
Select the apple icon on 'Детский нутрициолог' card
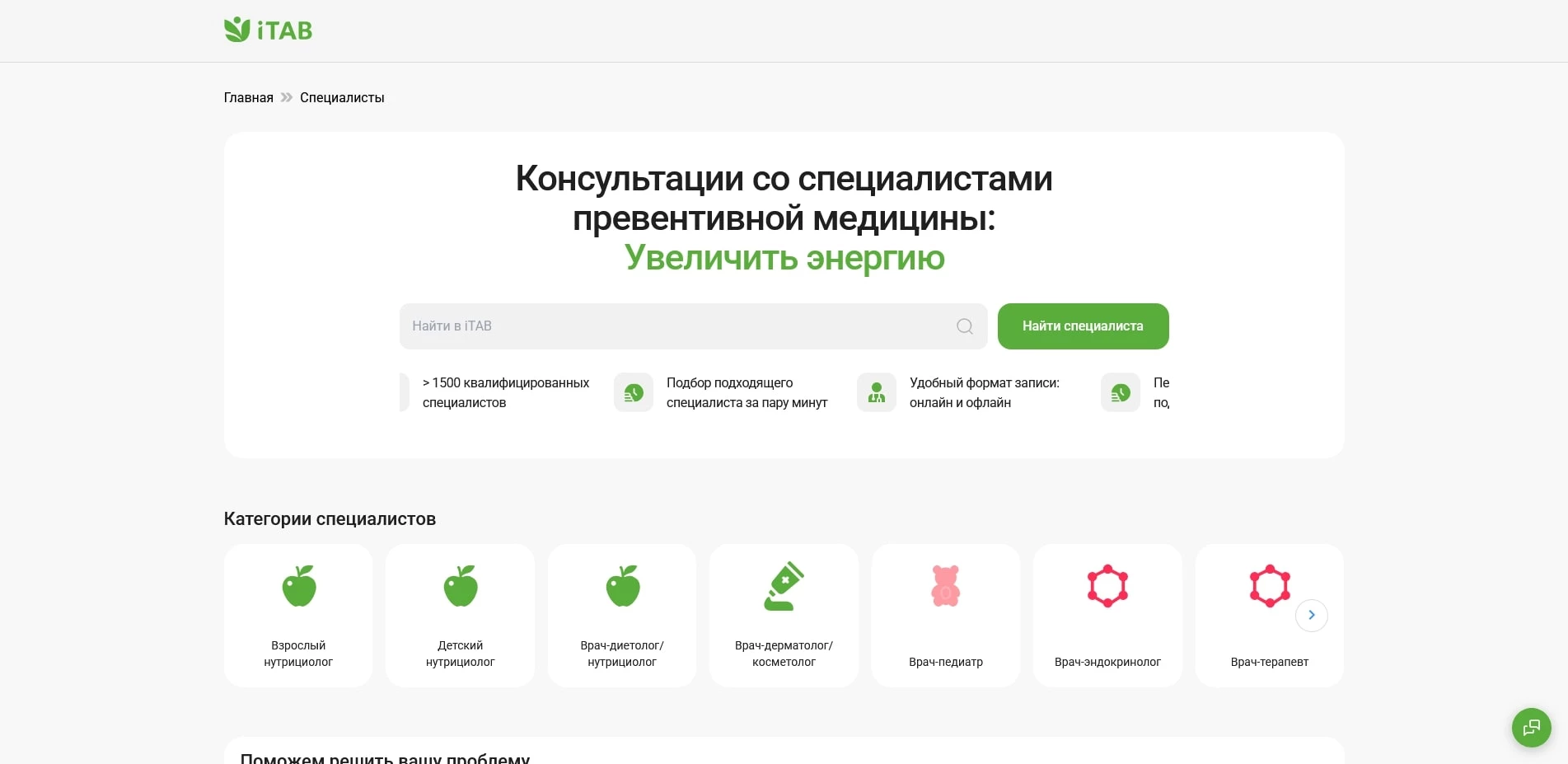coord(460,586)
